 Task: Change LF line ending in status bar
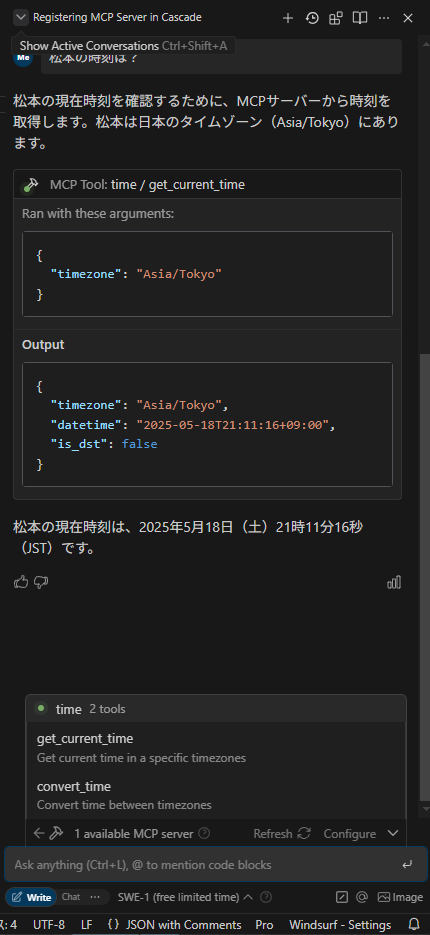point(86,925)
